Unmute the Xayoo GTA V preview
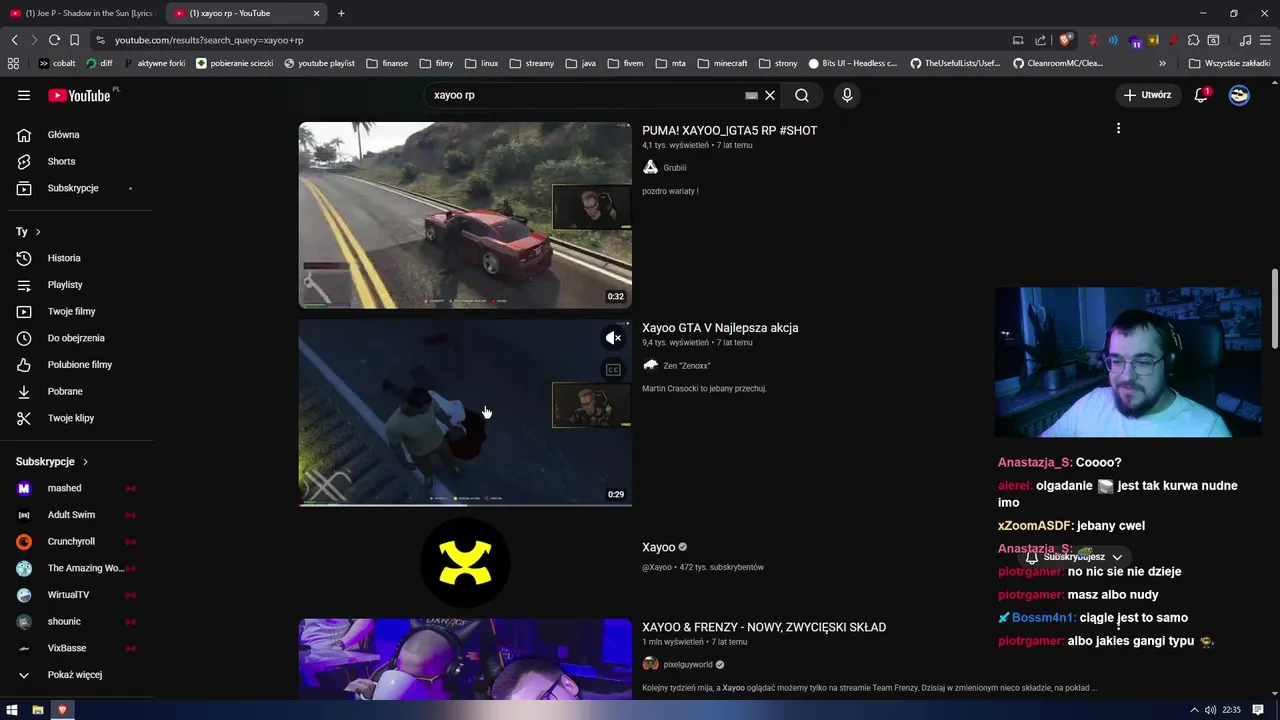The image size is (1280, 720). tap(613, 338)
